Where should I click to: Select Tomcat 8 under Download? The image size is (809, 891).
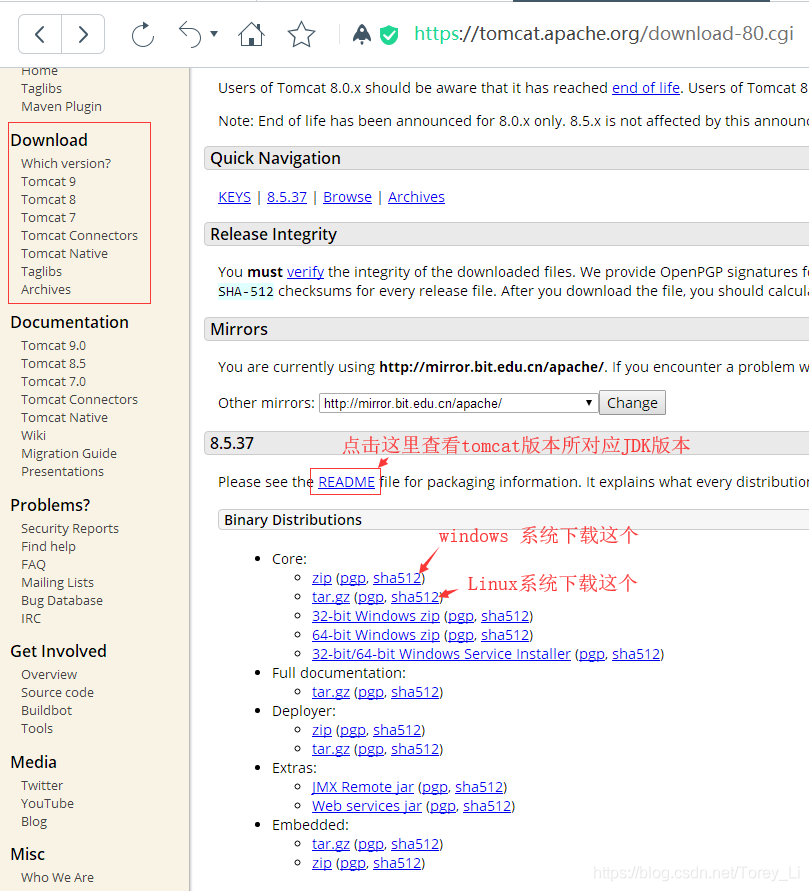pos(48,199)
